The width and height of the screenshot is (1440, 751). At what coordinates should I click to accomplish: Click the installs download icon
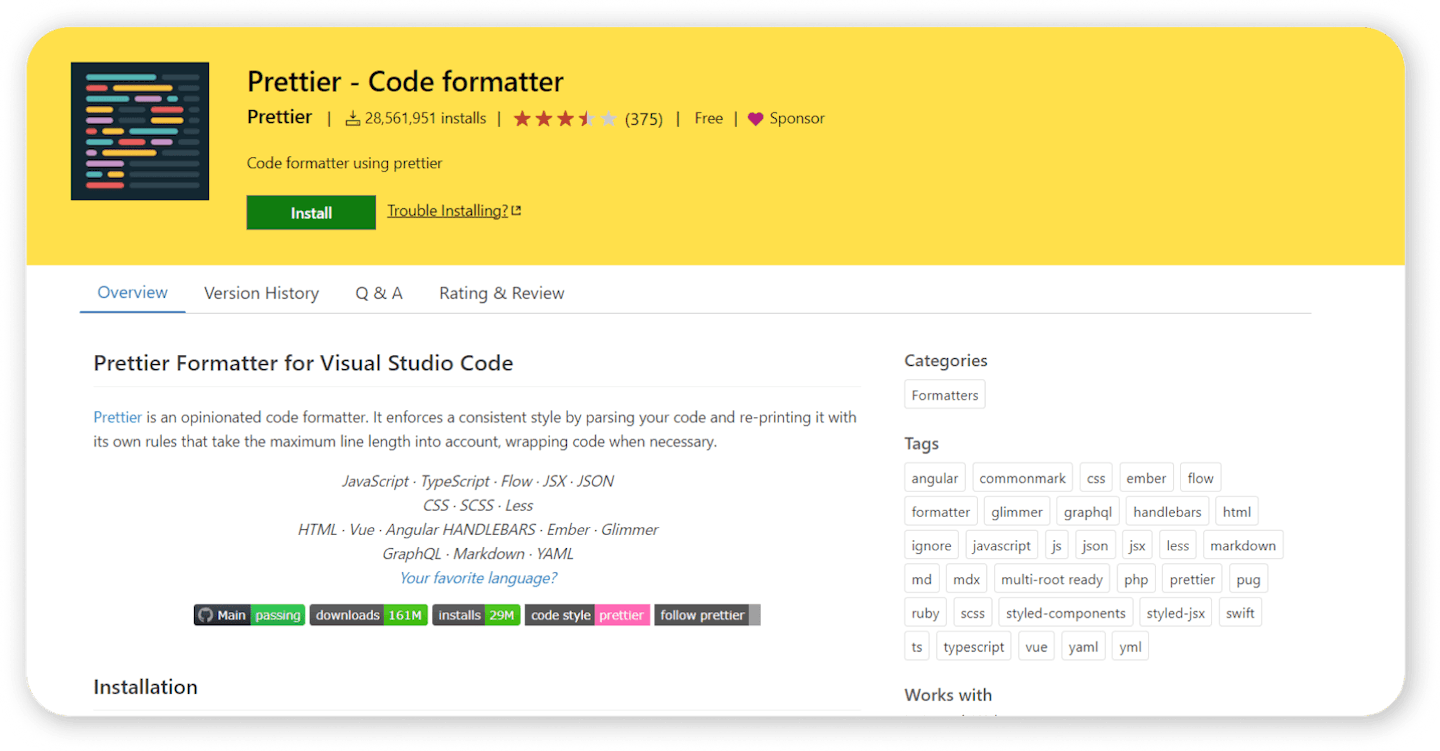[352, 119]
